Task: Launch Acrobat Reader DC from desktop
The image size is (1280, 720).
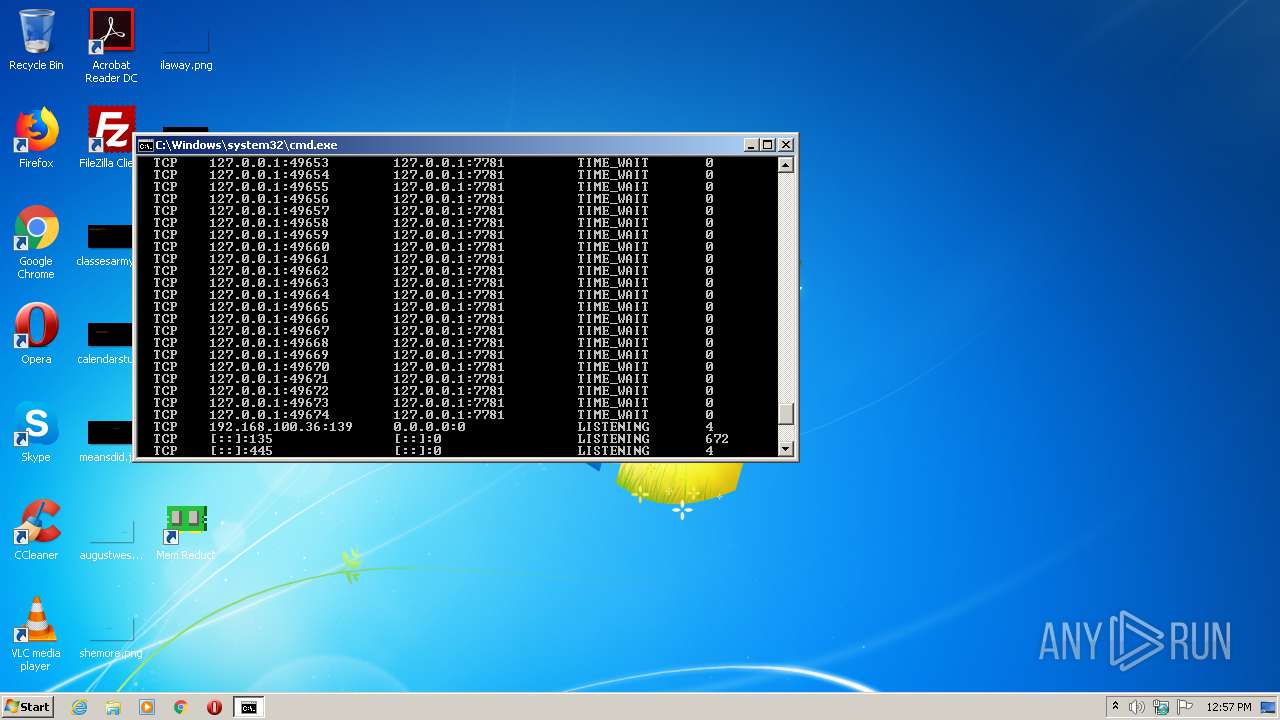Action: point(111,46)
